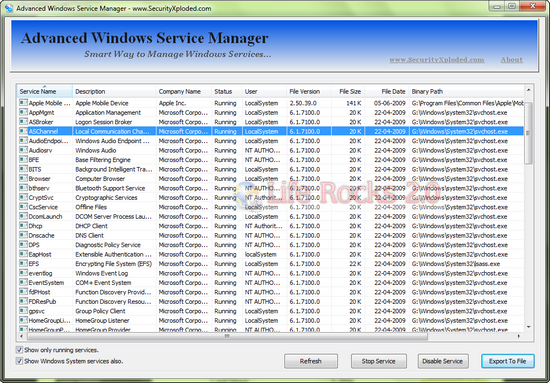Click Export To File button

pos(508,361)
